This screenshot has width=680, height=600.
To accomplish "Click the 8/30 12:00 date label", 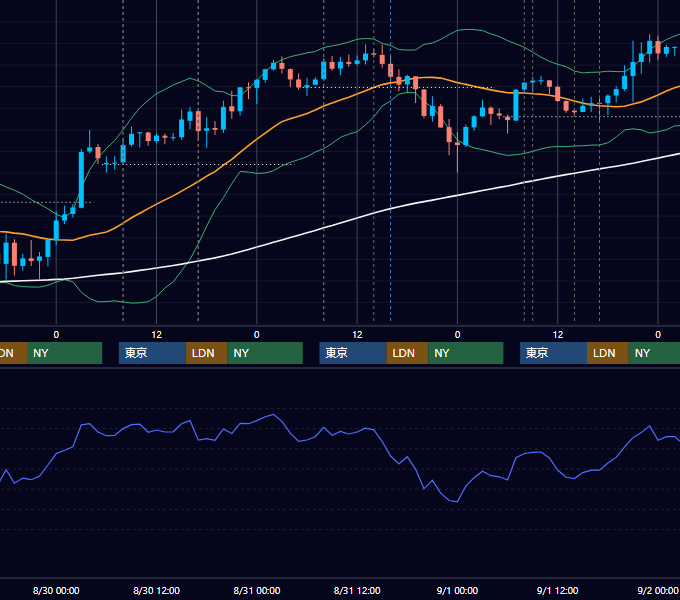I will 156,590.
